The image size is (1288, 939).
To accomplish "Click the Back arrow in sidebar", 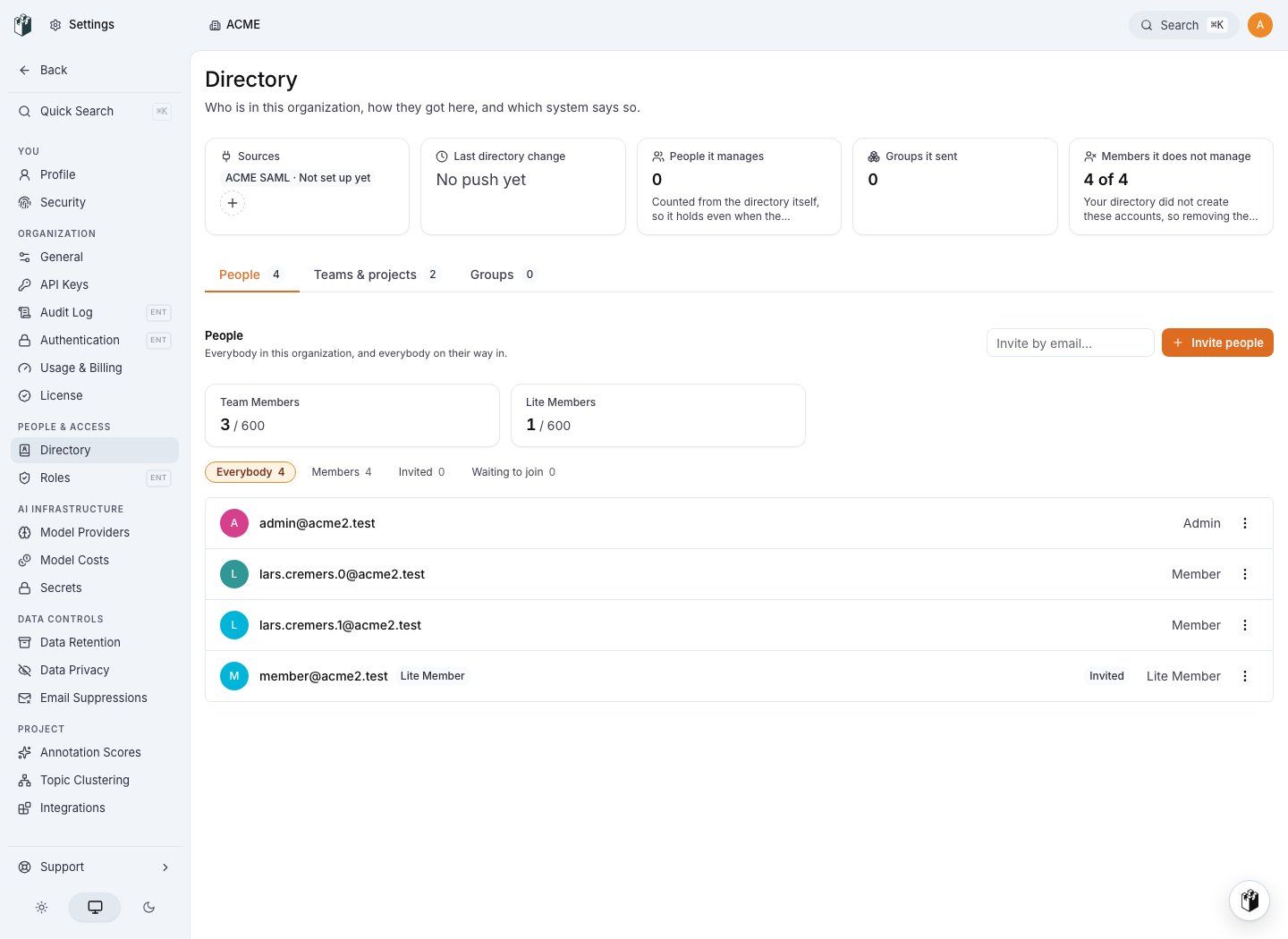I will coord(25,70).
